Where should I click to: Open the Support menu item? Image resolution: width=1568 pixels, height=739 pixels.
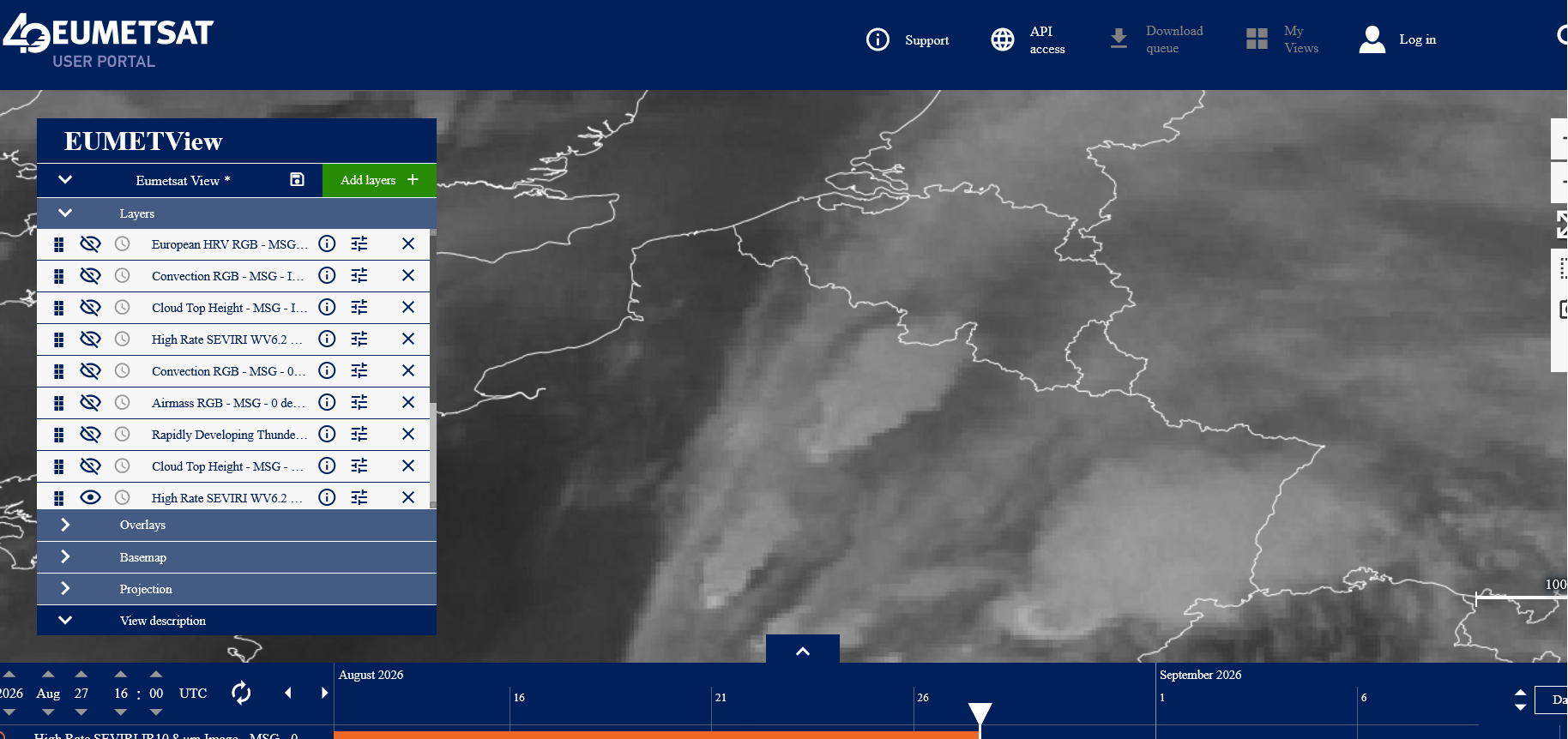click(x=908, y=39)
